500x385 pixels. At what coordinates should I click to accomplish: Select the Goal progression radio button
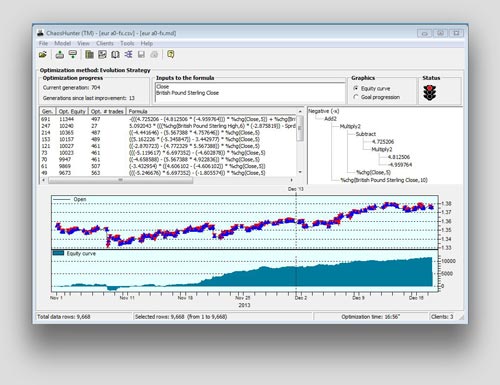tap(356, 97)
